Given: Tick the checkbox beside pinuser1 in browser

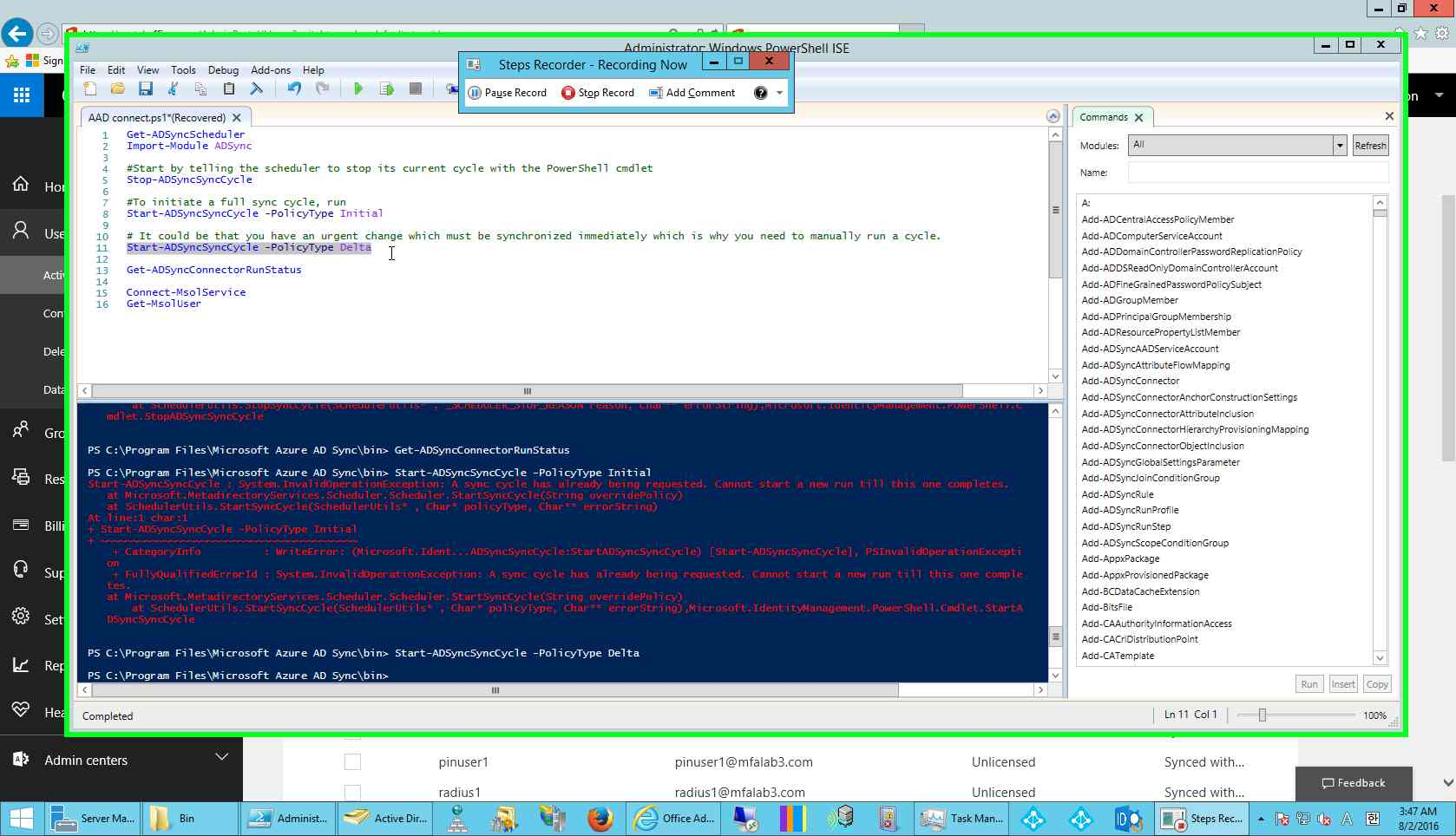Looking at the screenshot, I should [352, 762].
